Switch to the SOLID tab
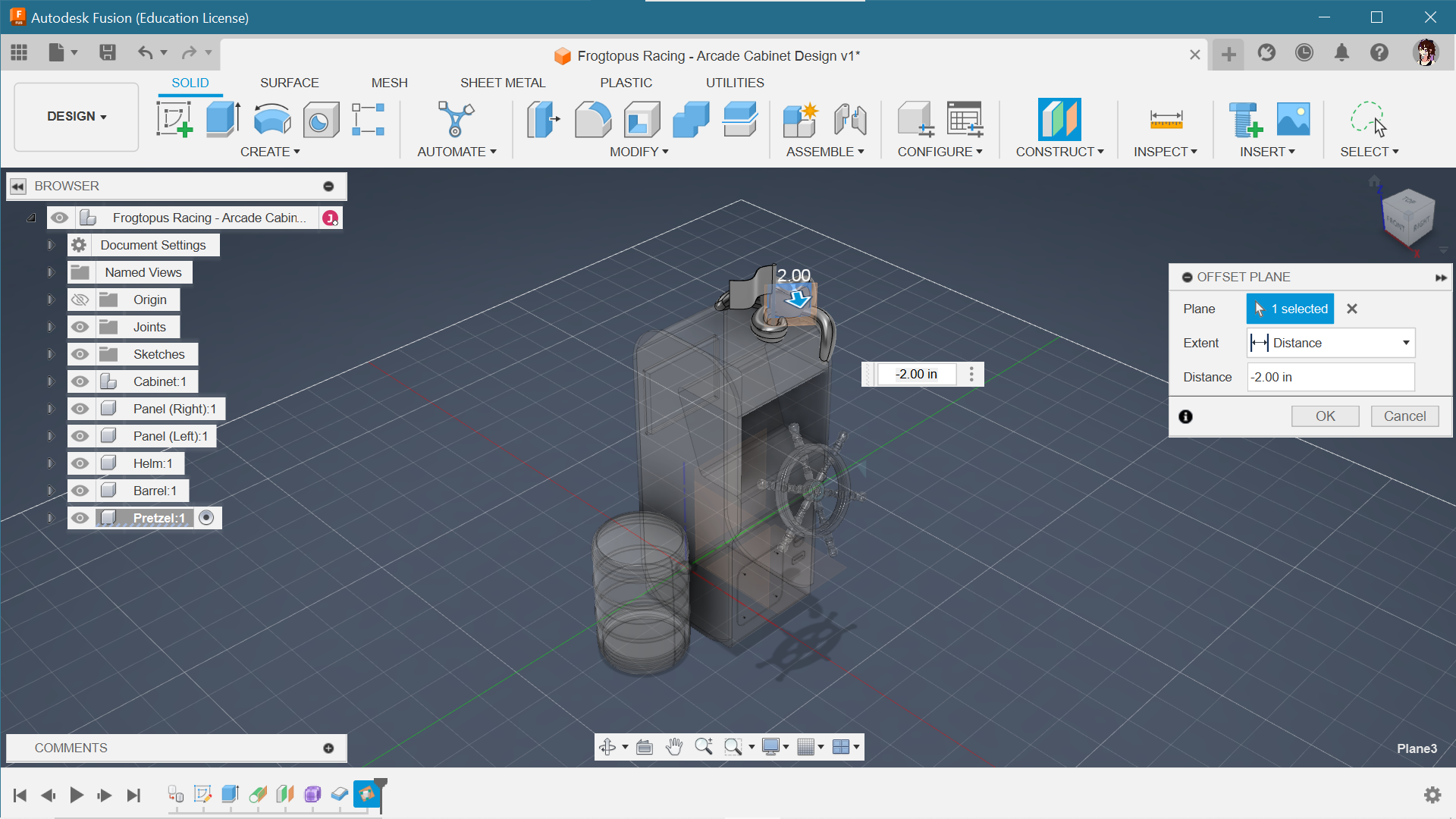 190,83
